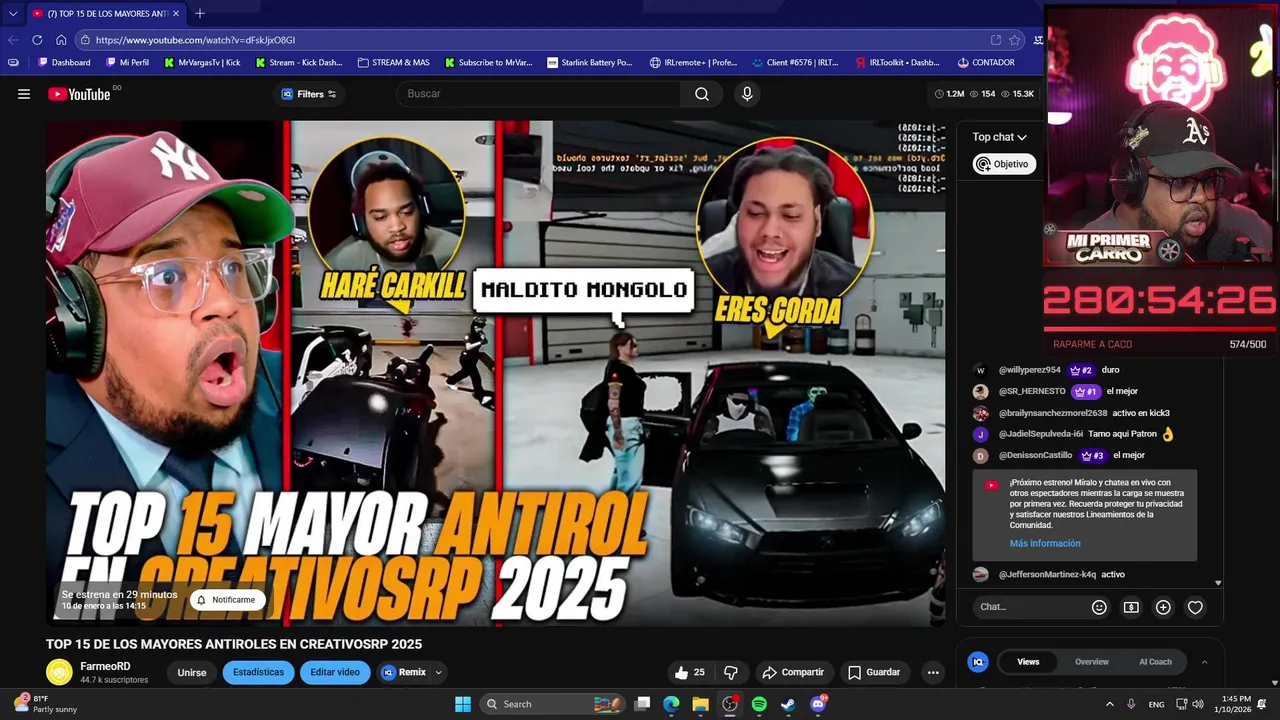Open FarmeoRD channel avatar
1280x720 pixels.
(x=59, y=673)
